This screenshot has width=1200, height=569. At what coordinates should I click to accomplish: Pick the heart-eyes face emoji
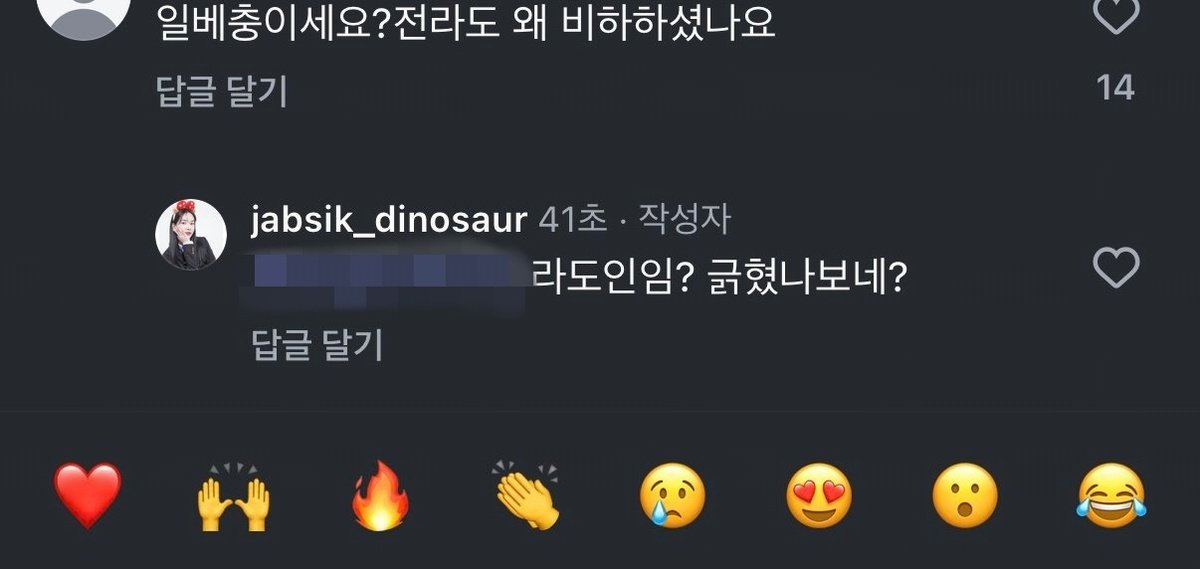[x=819, y=497]
